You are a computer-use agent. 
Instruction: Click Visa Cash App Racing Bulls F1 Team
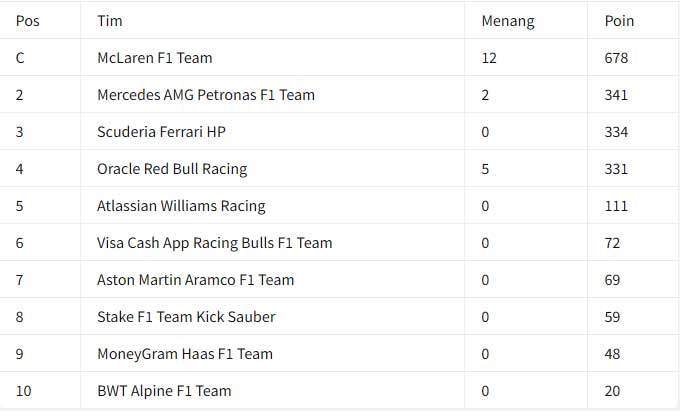pyautogui.click(x=215, y=243)
